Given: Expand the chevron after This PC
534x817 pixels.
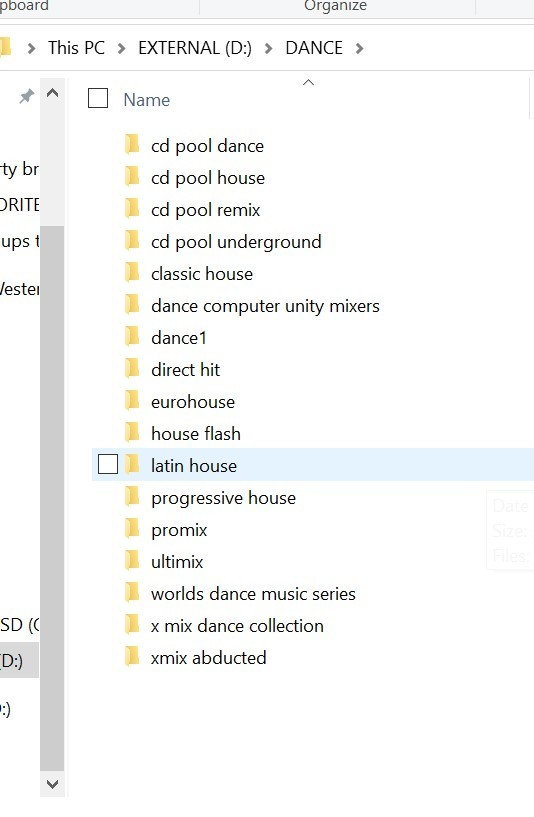Looking at the screenshot, I should click(x=121, y=48).
